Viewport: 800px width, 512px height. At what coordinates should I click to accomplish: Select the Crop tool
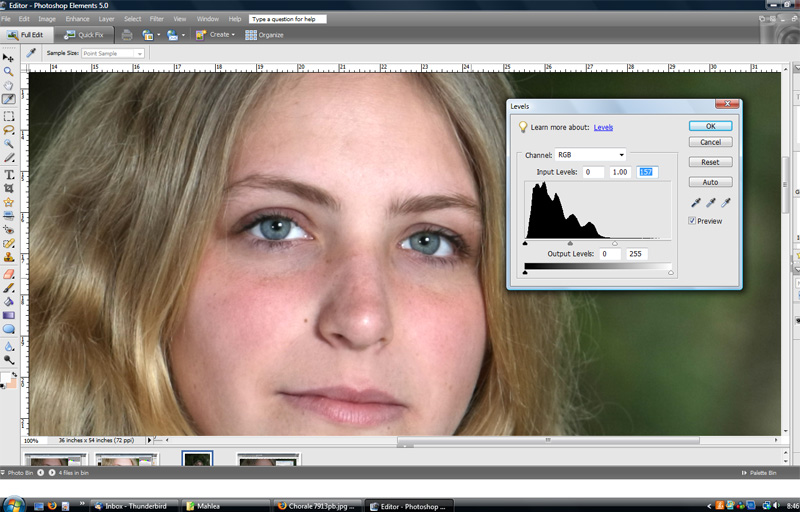pos(8,188)
